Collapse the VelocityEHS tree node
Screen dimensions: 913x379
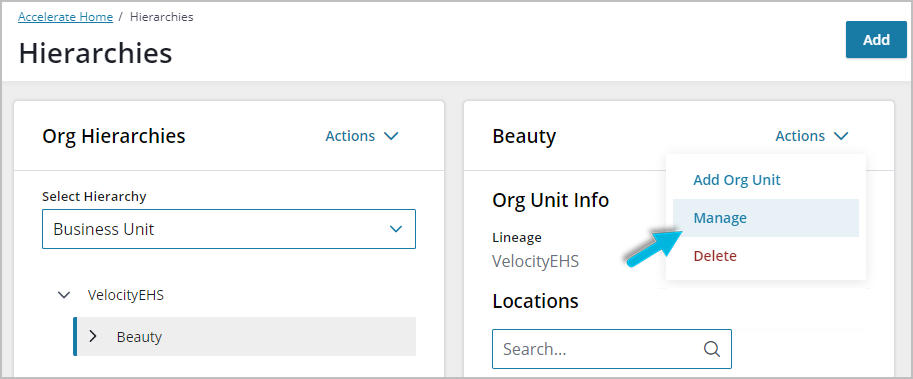coord(63,295)
